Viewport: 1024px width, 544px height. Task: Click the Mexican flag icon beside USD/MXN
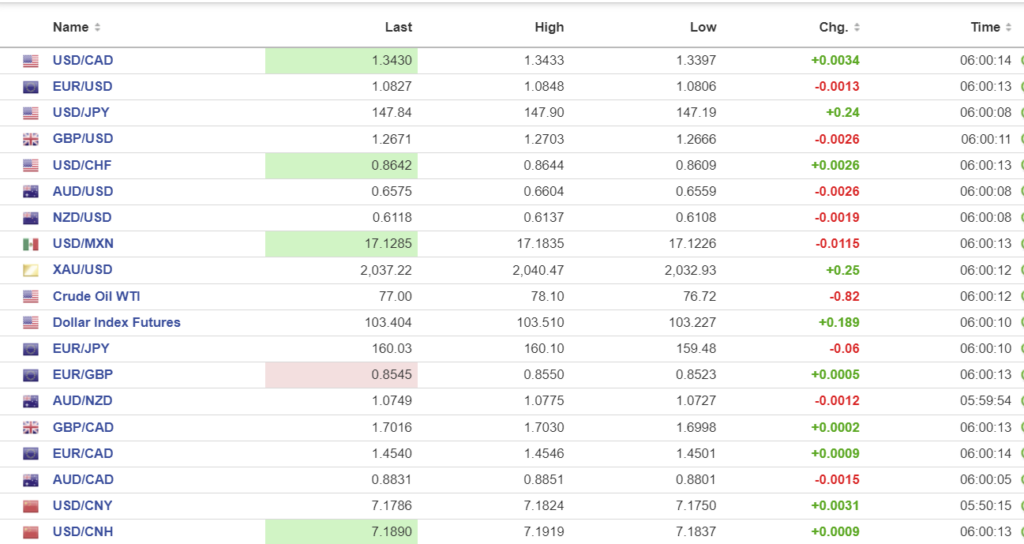(31, 244)
